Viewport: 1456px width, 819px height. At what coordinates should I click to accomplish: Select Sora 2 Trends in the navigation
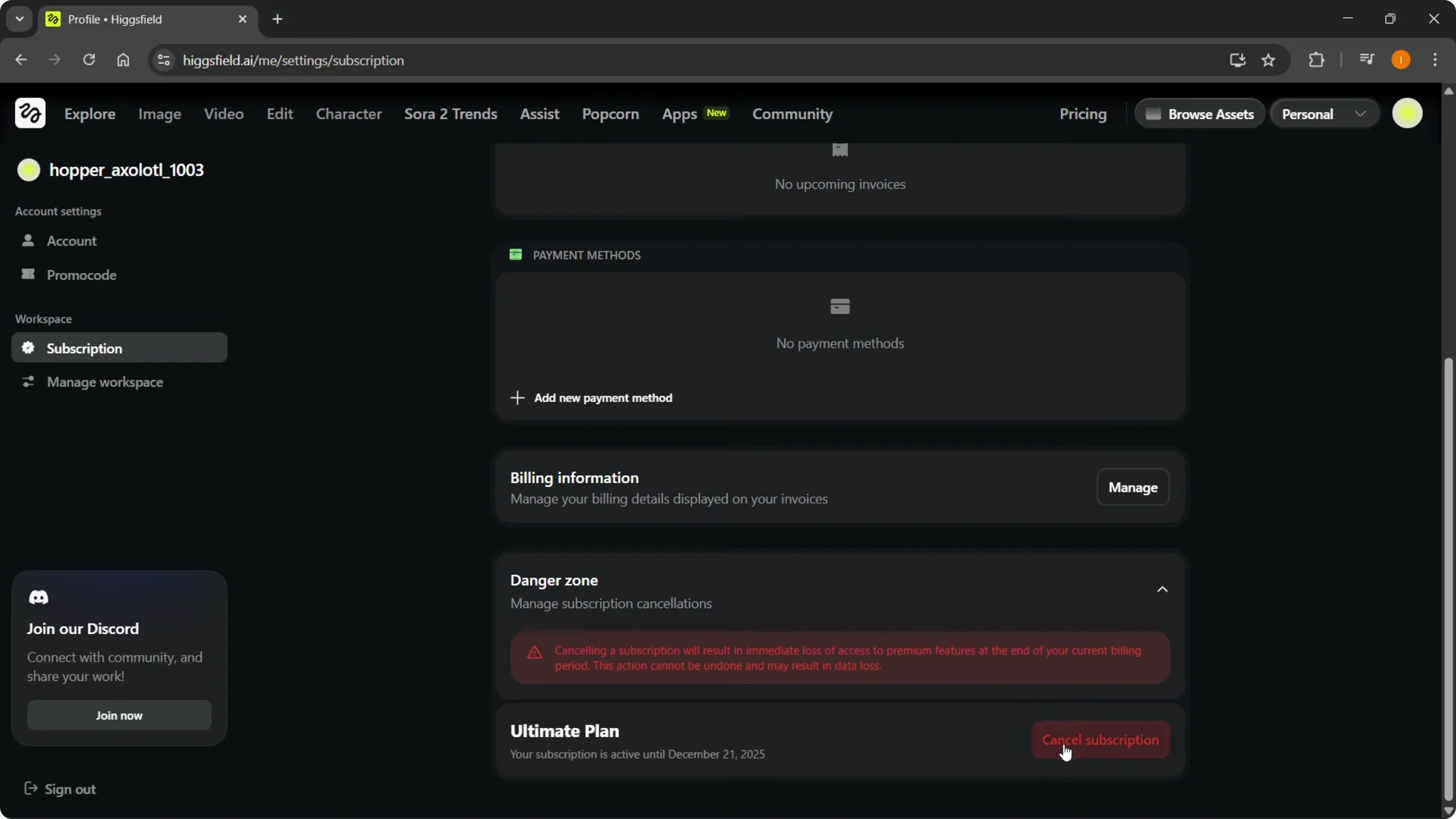coord(450,115)
